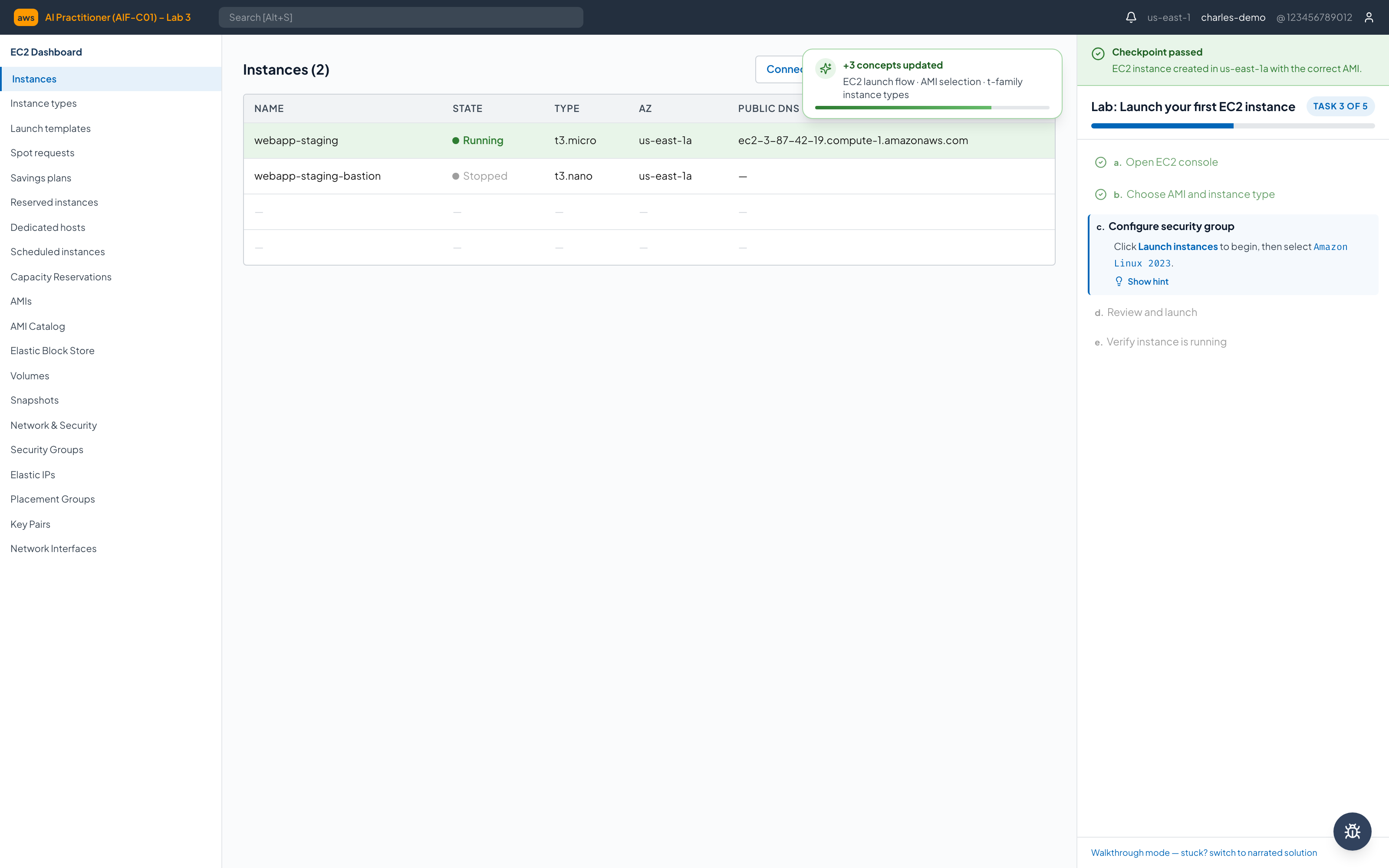Sort by the NAME column header
1389x868 pixels.
tap(269, 108)
